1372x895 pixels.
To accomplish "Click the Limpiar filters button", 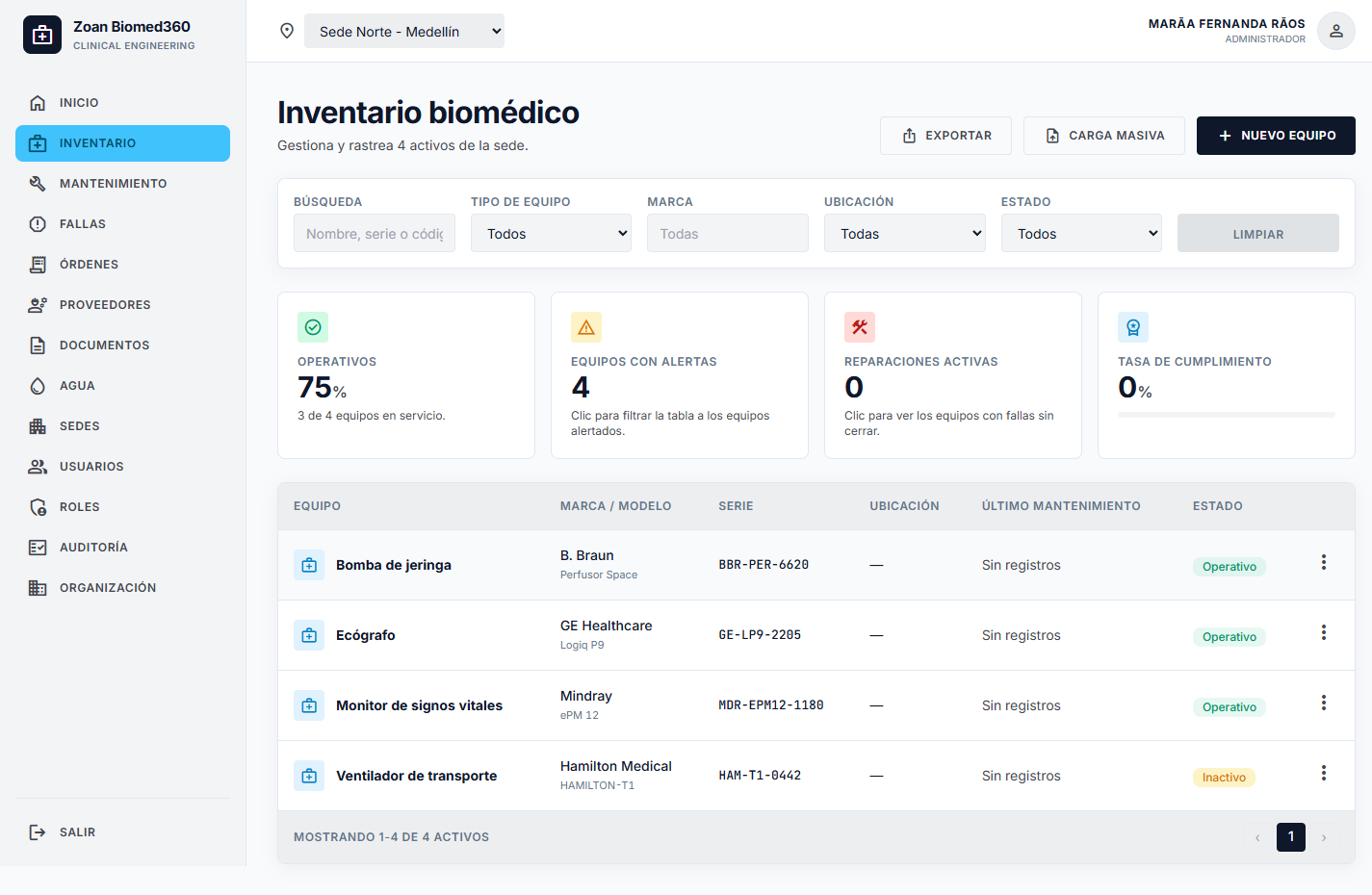I will (x=1258, y=233).
